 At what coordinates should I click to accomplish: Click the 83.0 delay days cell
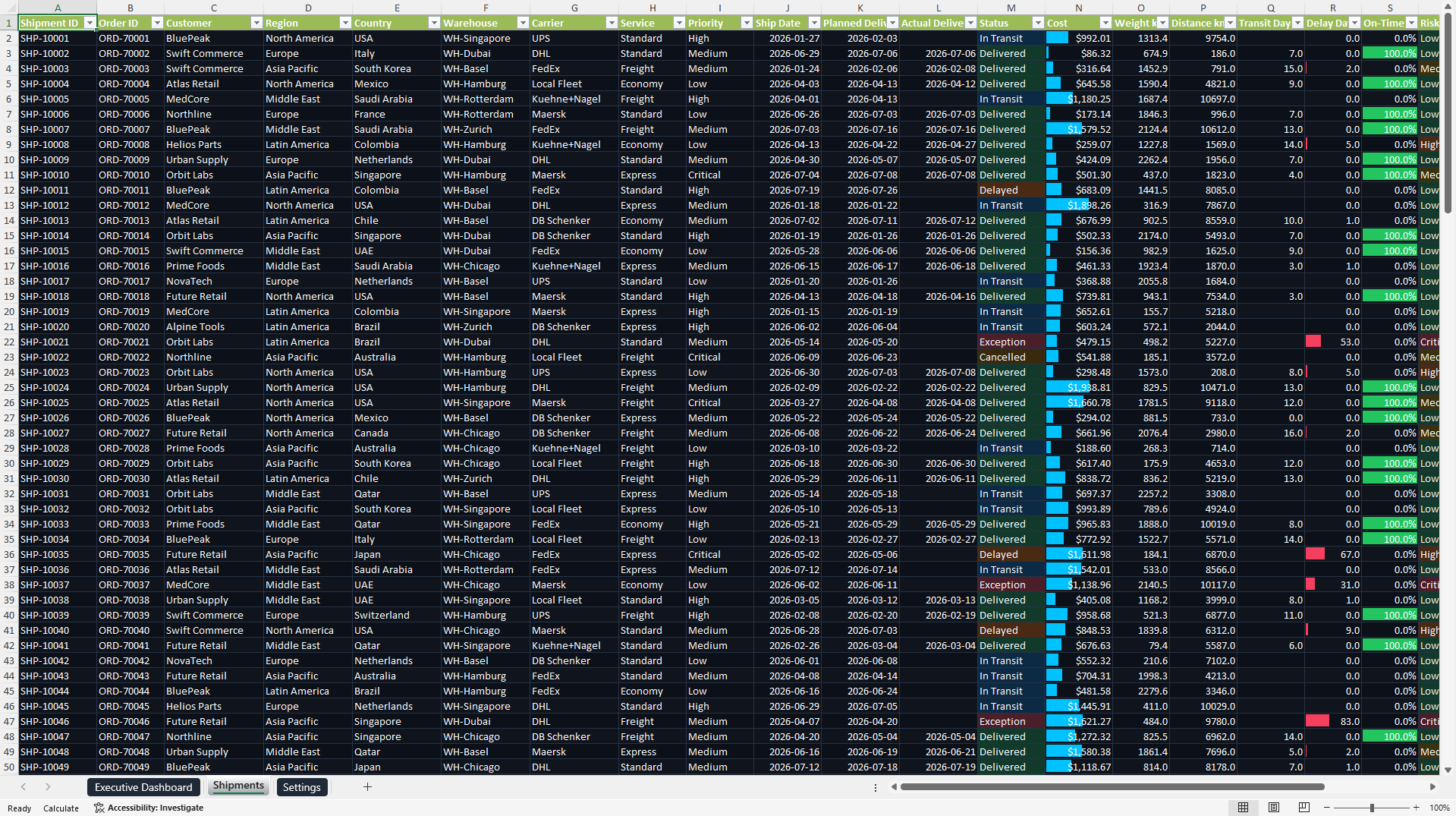point(1332,721)
